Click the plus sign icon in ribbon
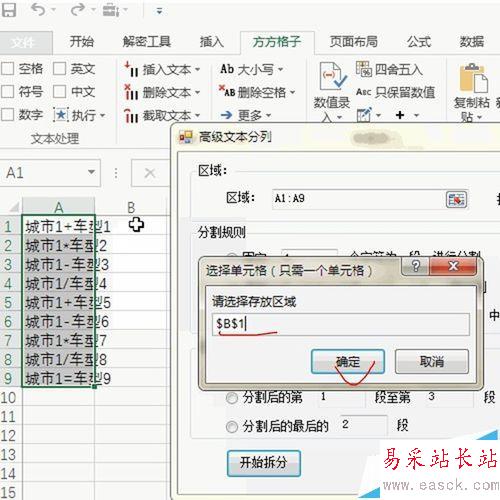 tap(400, 115)
